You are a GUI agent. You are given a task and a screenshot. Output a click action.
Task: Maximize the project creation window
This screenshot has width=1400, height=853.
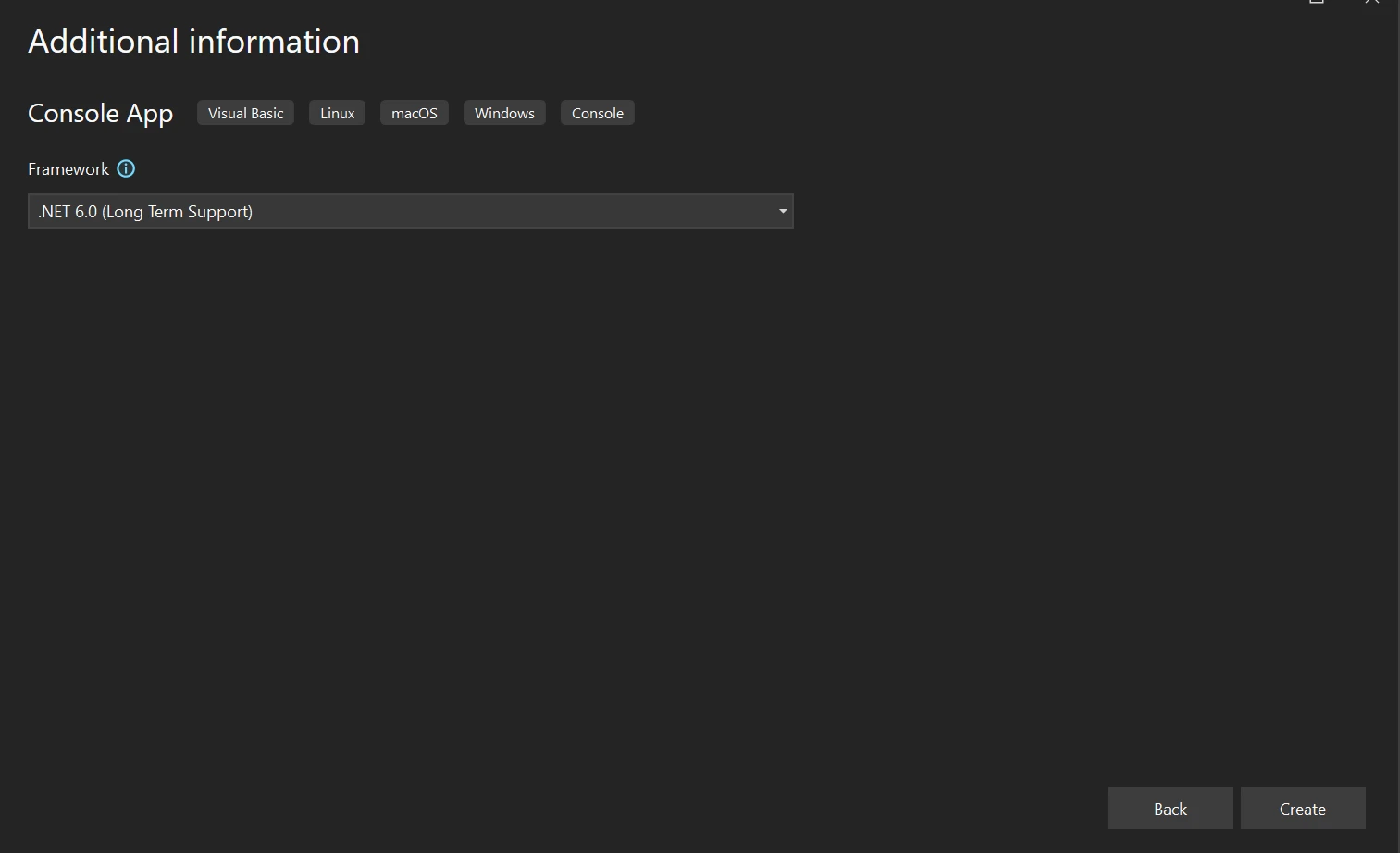coord(1316,3)
